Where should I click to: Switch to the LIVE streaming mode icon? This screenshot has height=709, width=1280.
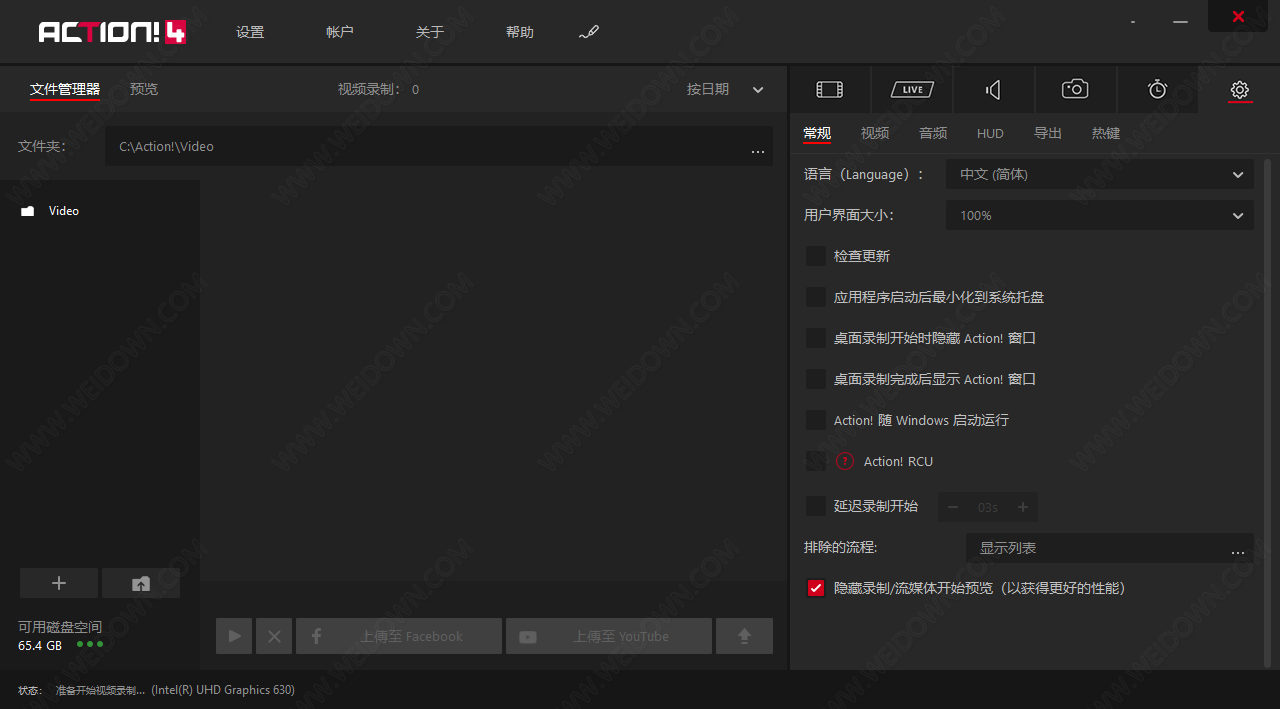(x=912, y=90)
